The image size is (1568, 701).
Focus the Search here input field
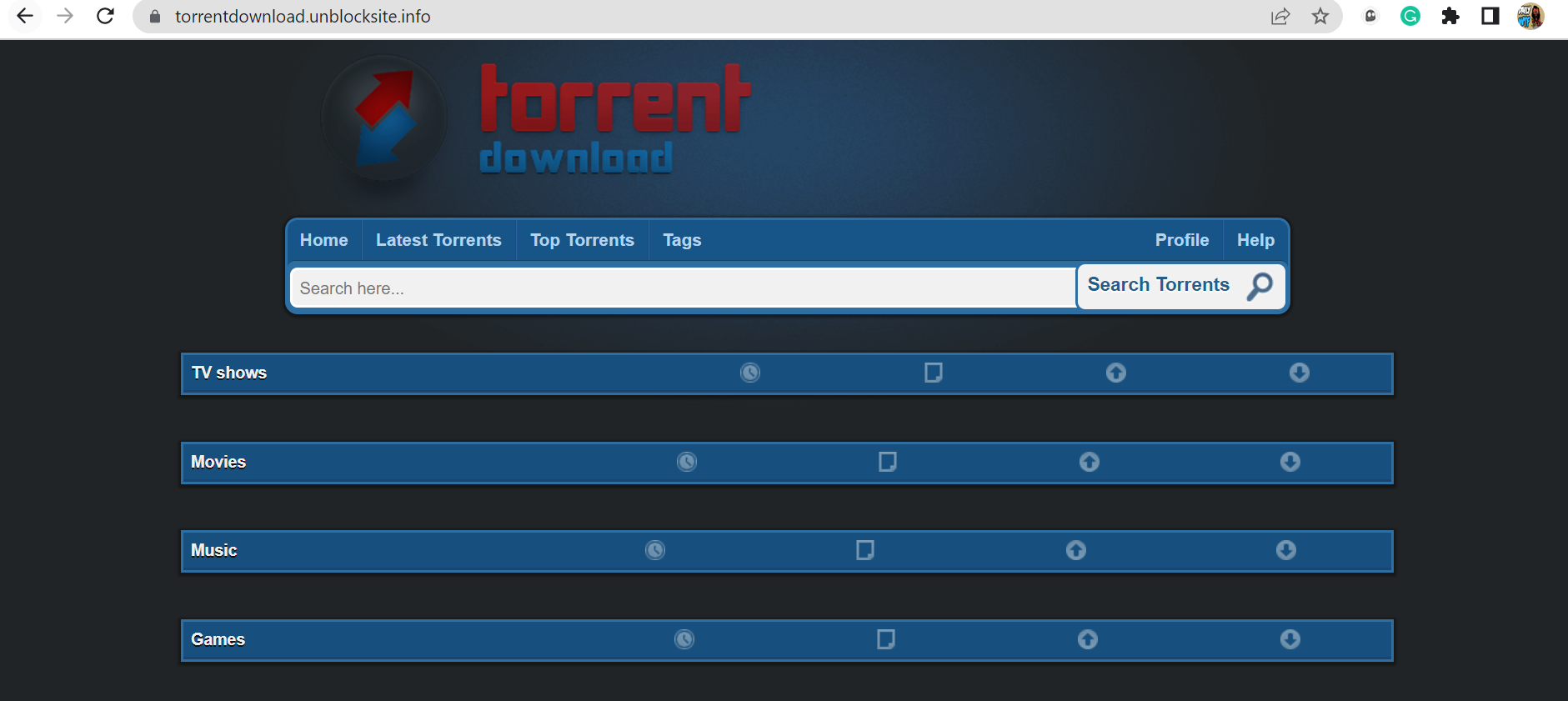tap(684, 288)
